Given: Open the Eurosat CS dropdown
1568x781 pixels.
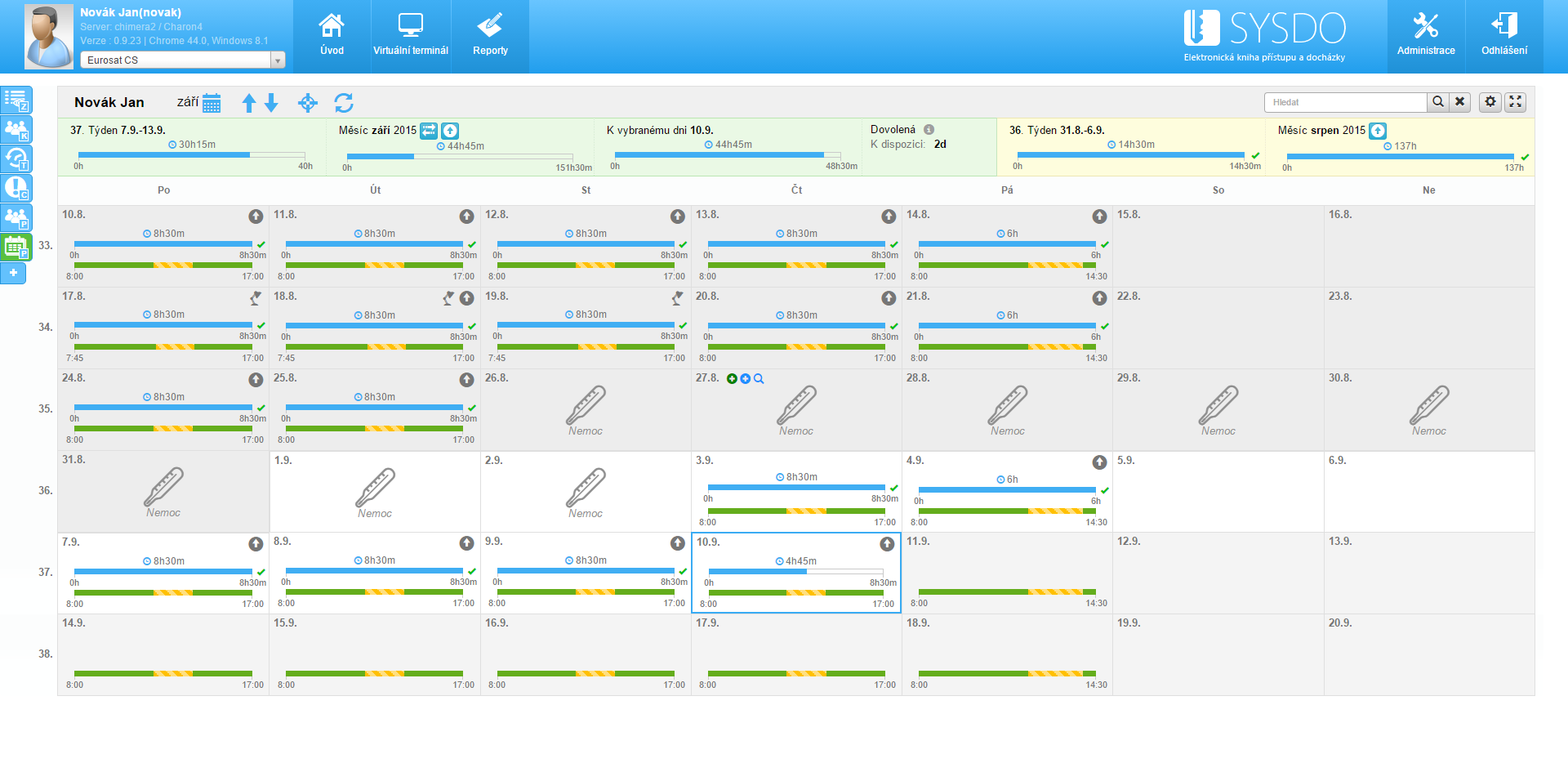Looking at the screenshot, I should [x=182, y=60].
